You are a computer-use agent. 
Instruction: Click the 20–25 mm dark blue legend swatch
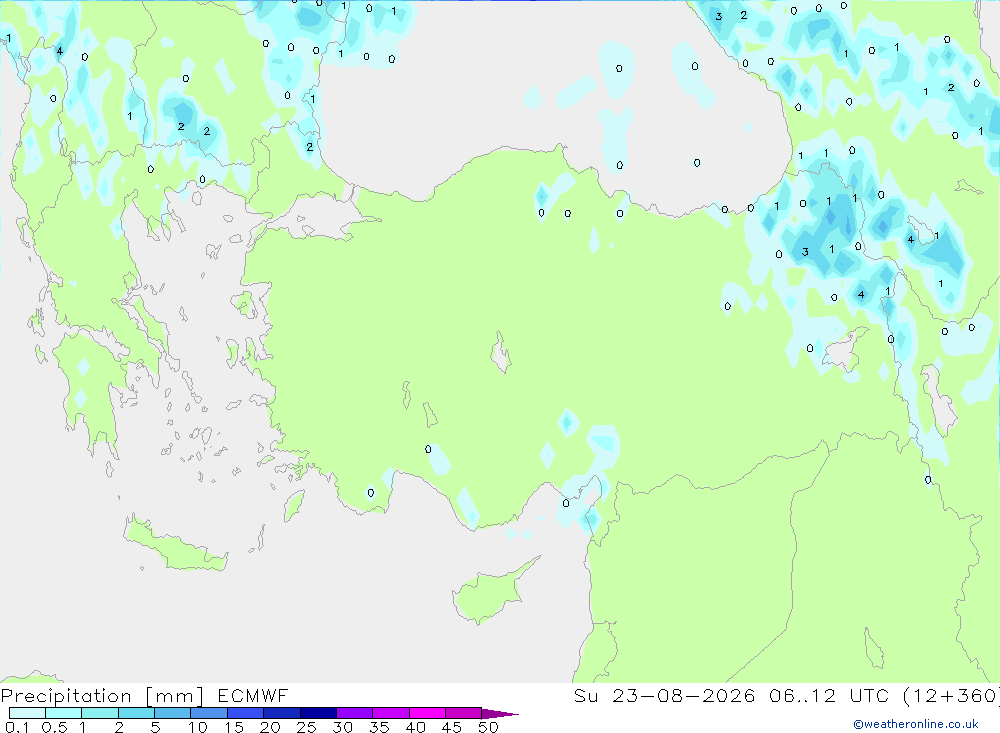click(x=281, y=713)
